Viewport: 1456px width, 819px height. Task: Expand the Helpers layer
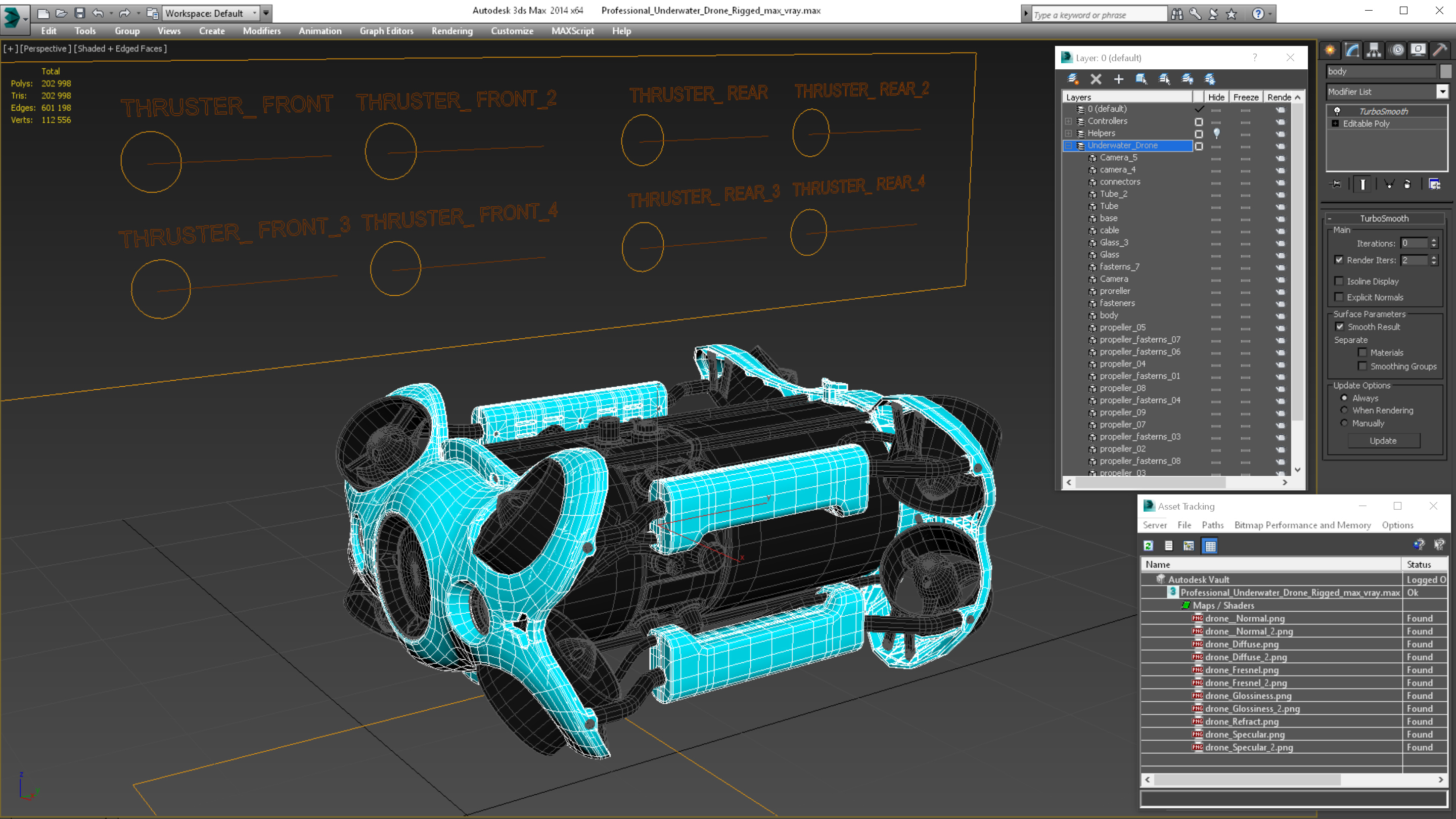[1068, 133]
